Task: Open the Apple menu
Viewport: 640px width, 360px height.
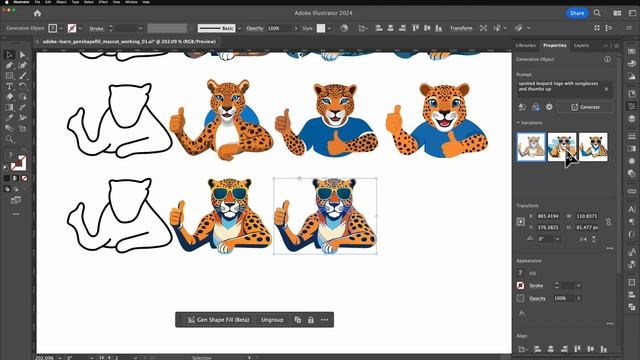Action: [x=7, y=2]
